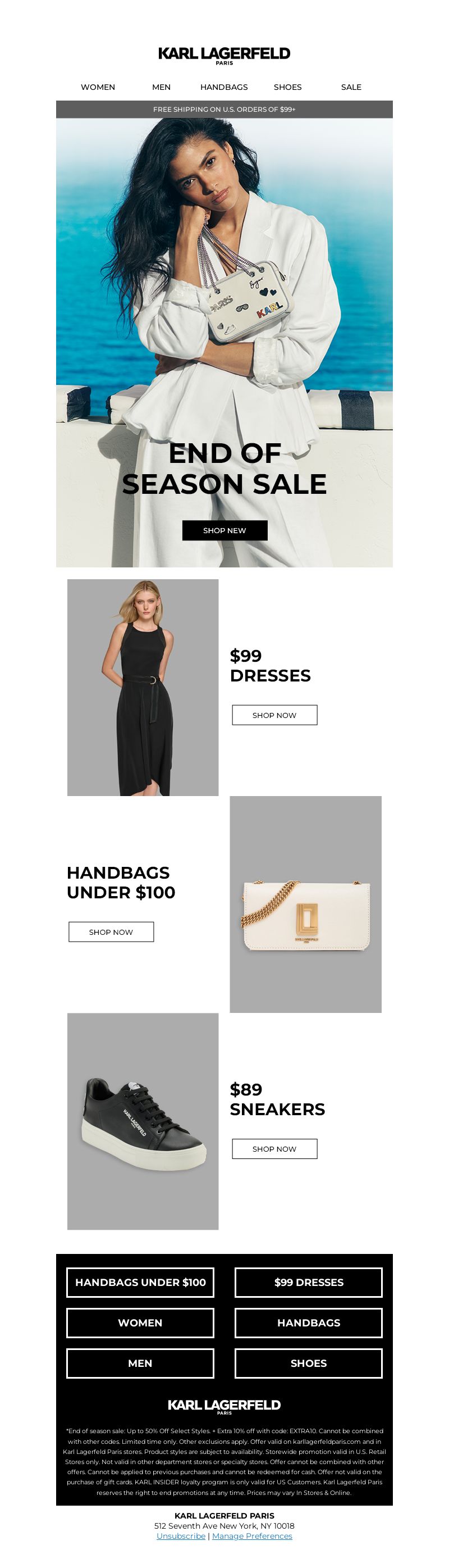The height and width of the screenshot is (1568, 449).
Task: Click SHOP NOW under Handbags Under $100
Action: pos(111,932)
